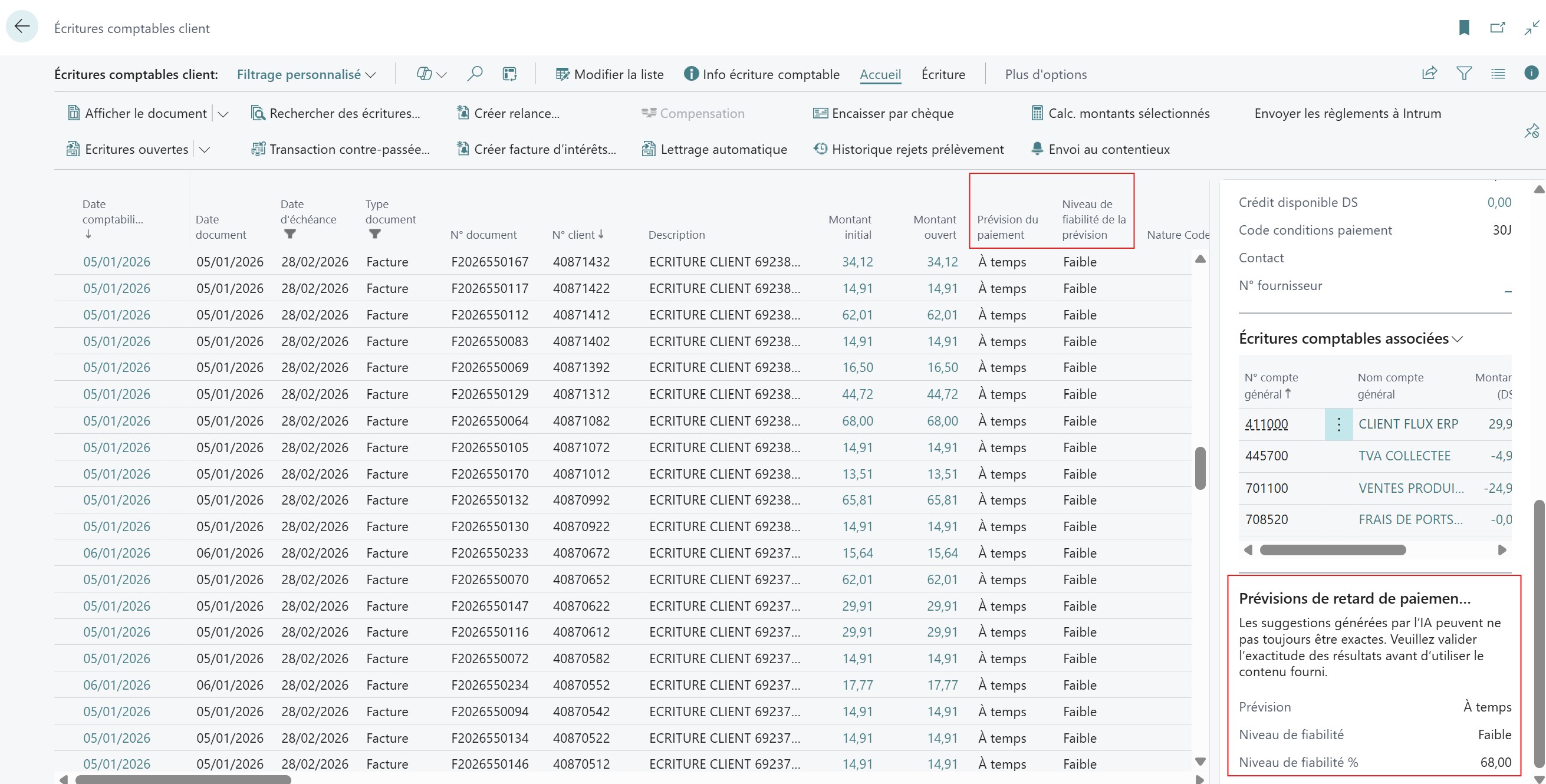This screenshot has height=784, width=1546.
Task: Show page information via the info icon
Action: (1531, 73)
